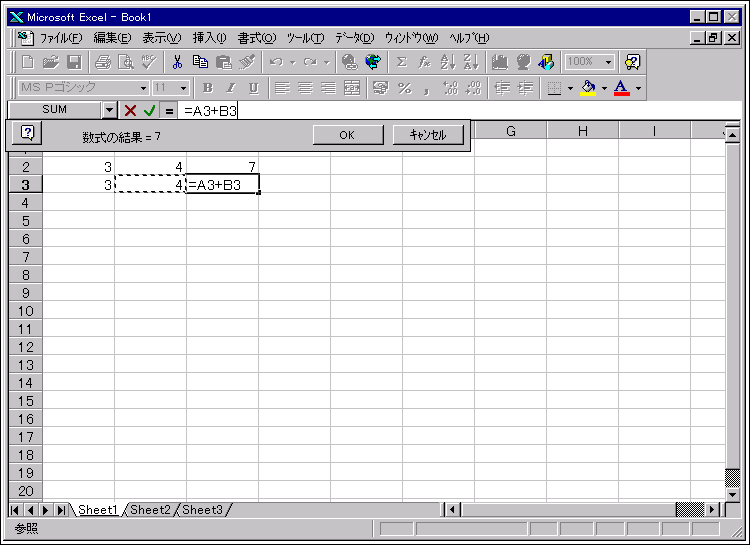Viewport: 750px width, 545px height.
Task: Click the question mark icon in formula palette
Action: click(x=27, y=133)
